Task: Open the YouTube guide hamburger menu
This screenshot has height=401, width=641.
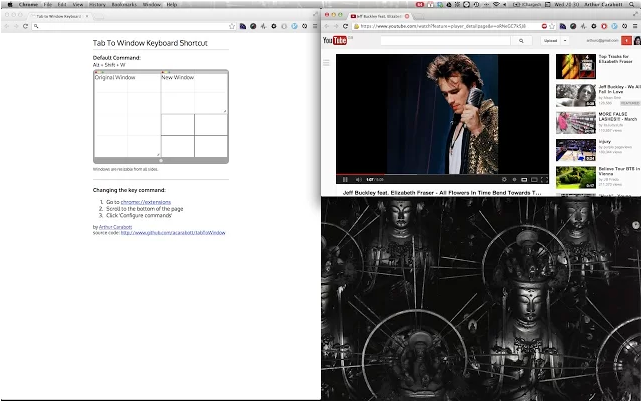Action: [x=326, y=63]
